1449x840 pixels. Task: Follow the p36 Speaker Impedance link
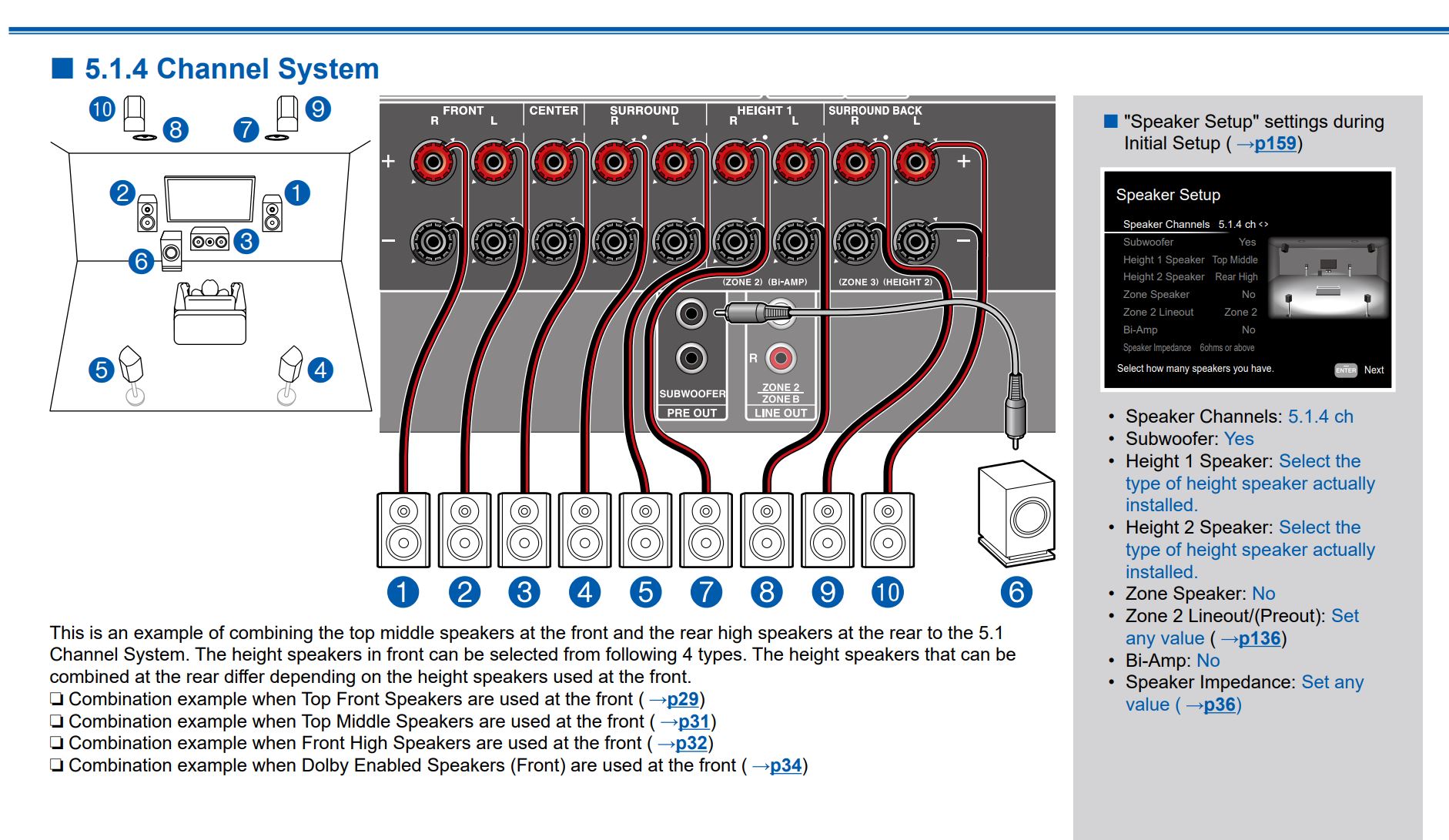pyautogui.click(x=1220, y=704)
